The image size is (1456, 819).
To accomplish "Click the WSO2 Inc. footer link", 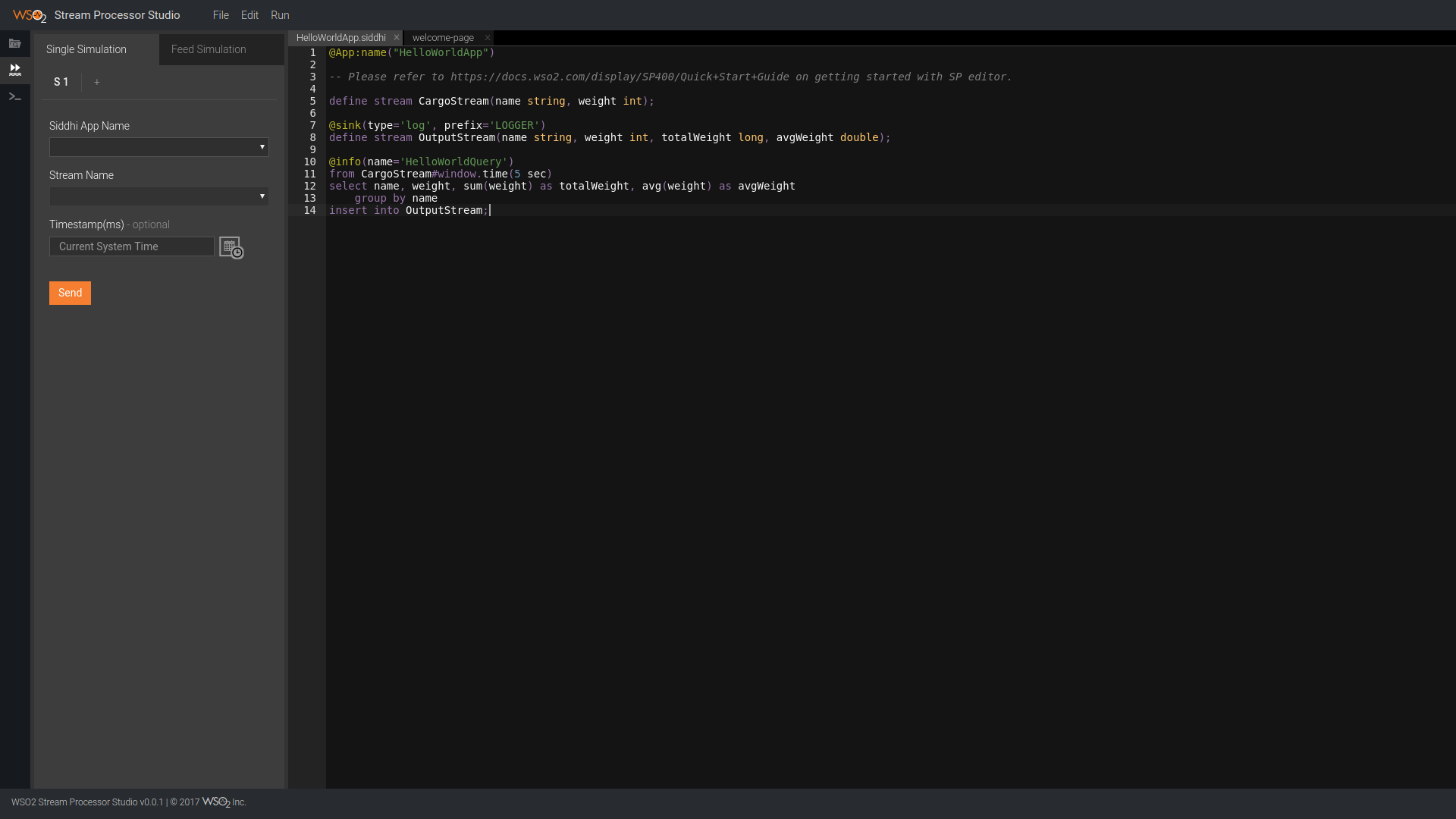I will pos(224,802).
